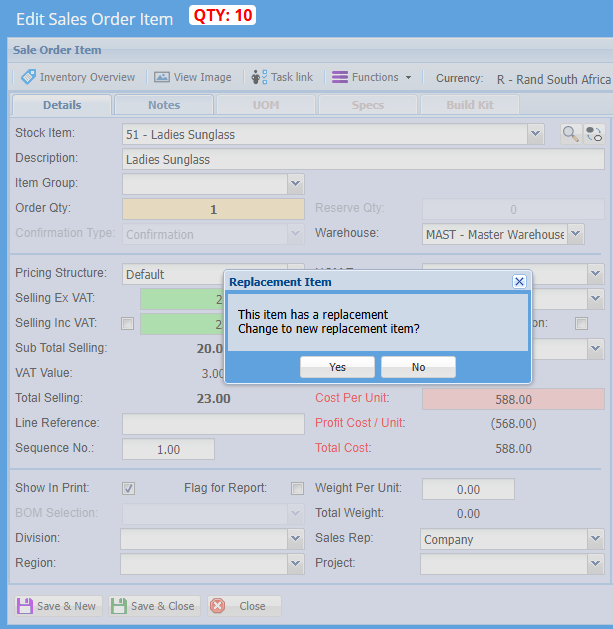Screen dimensions: 613x629
Task: Click the green Selling Ex VAT field
Action: pyautogui.click(x=182, y=299)
